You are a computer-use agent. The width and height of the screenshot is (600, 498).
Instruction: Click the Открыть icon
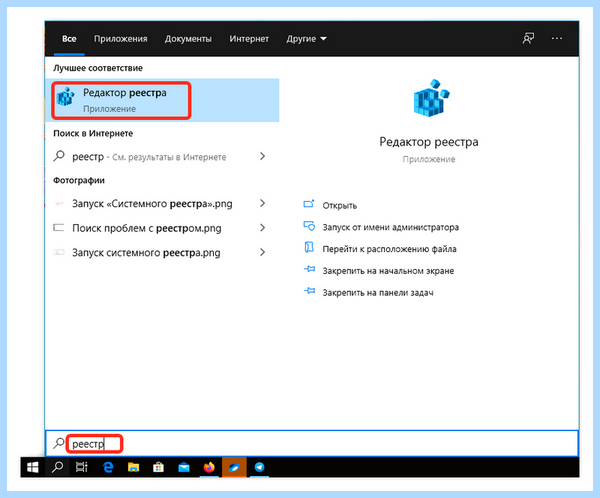pos(309,204)
